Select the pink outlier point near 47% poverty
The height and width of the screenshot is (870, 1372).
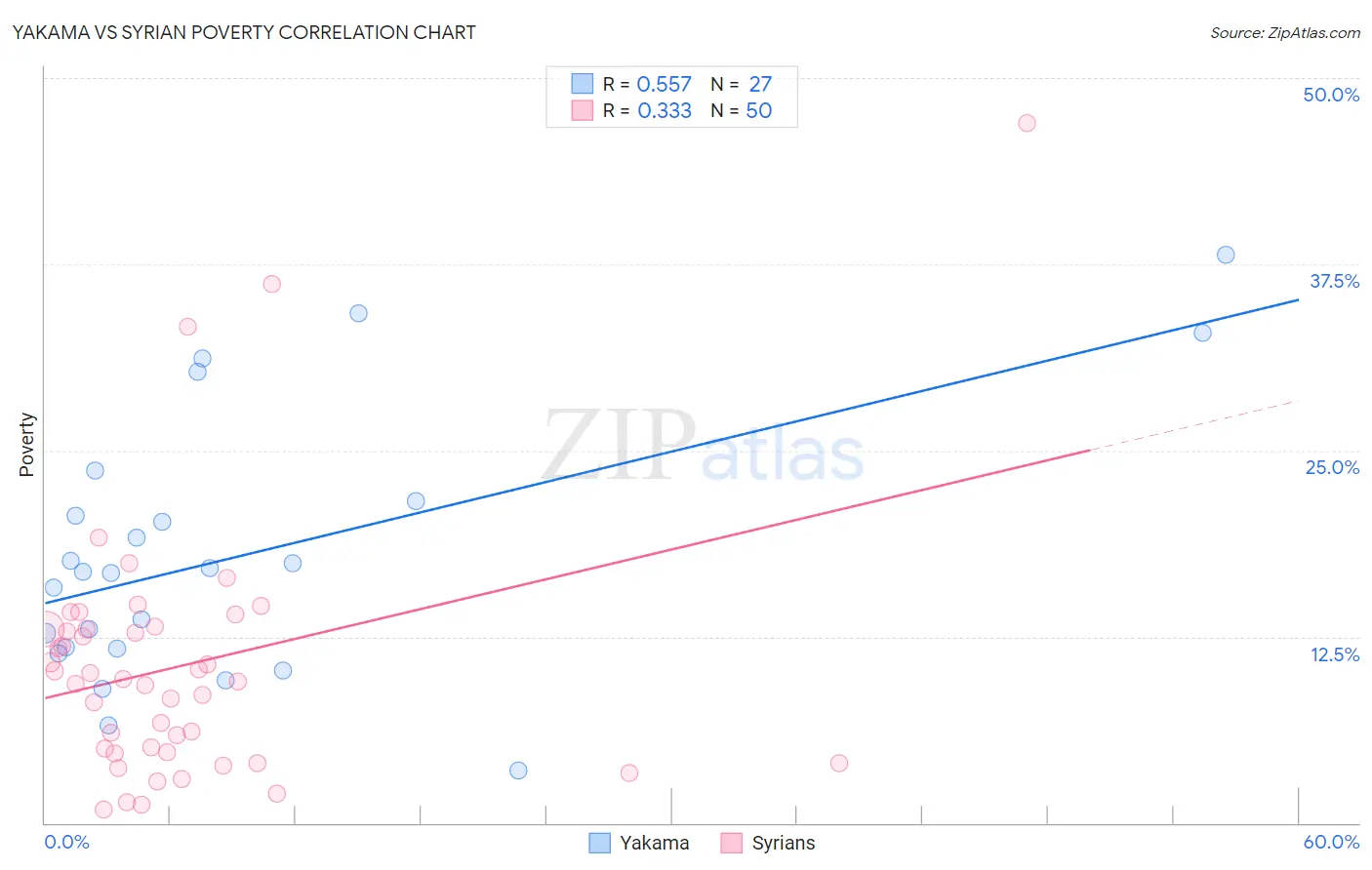[1027, 123]
